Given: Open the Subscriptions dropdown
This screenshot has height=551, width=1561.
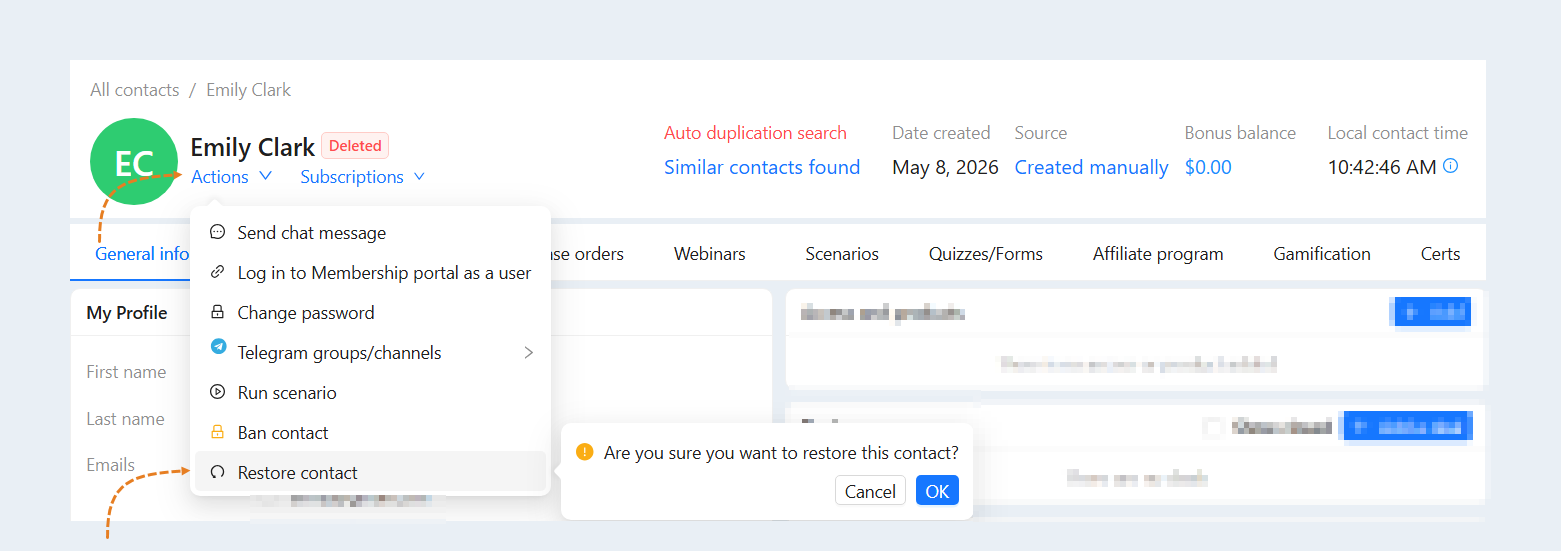Looking at the screenshot, I should (362, 176).
